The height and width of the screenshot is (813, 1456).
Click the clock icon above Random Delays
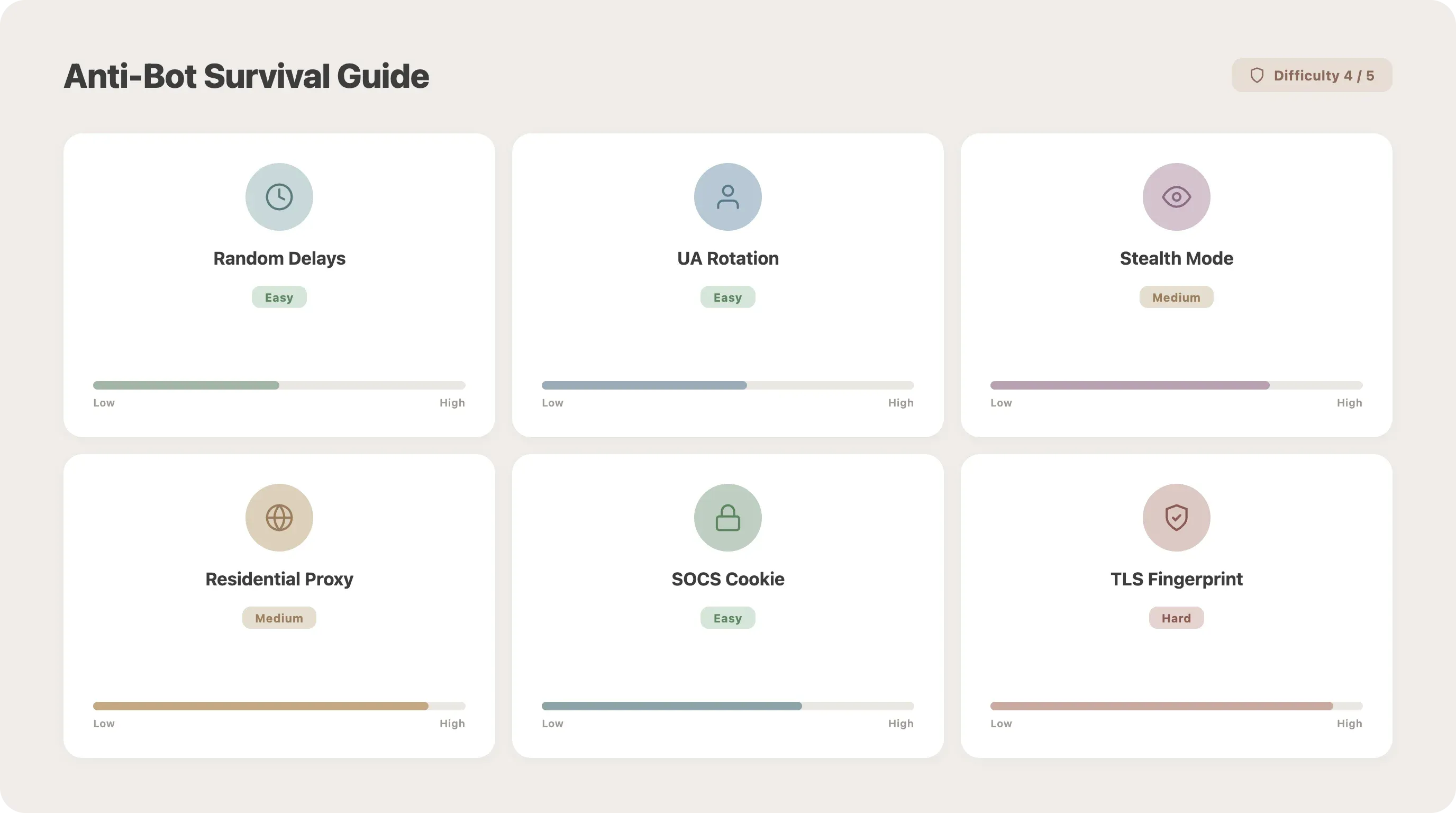pyautogui.click(x=279, y=197)
